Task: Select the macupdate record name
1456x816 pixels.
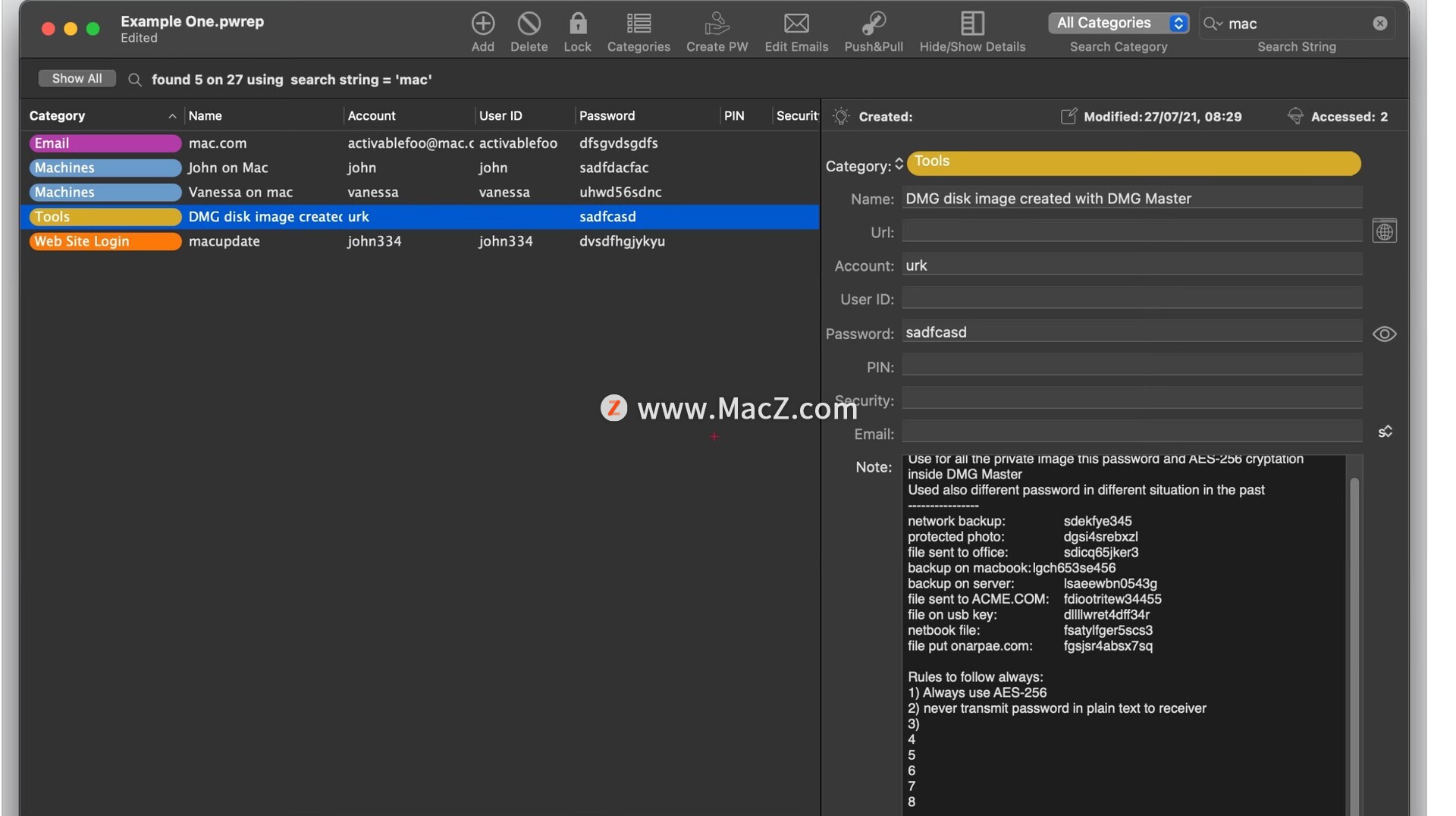Action: [224, 241]
